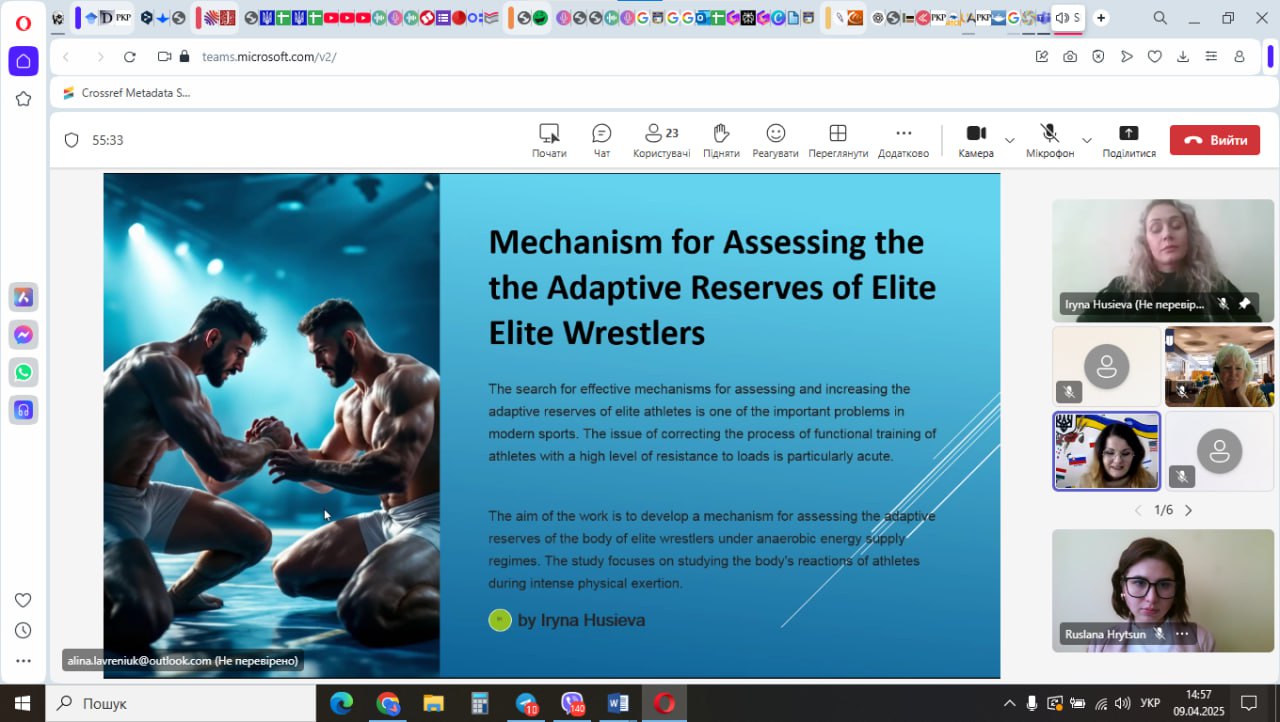Open Google Chrome from taskbar

point(387,703)
